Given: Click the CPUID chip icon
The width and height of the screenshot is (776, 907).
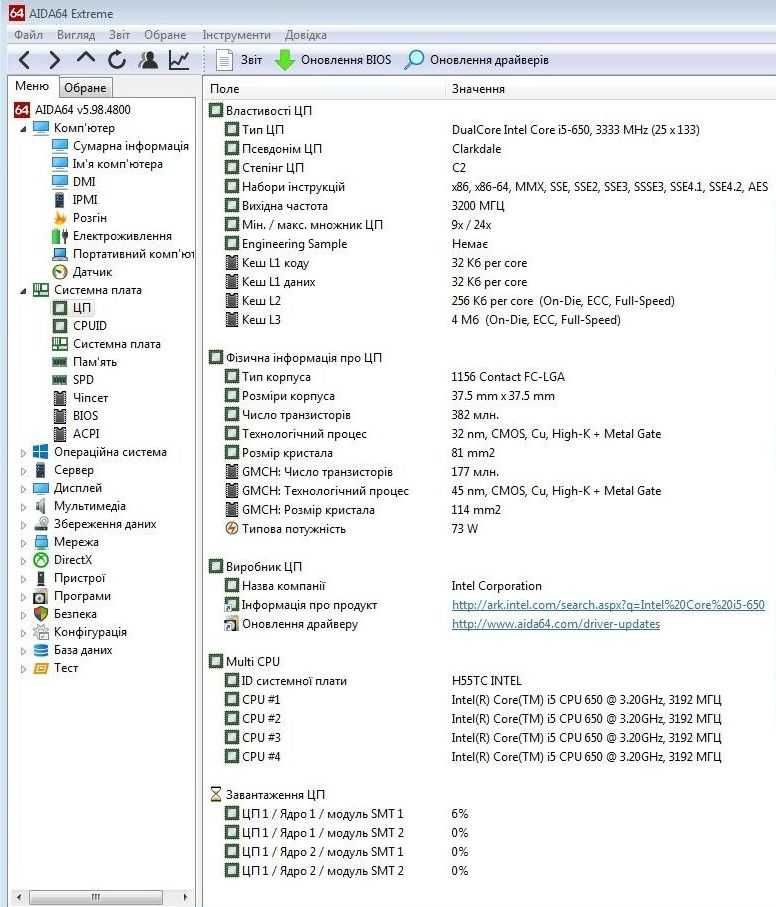Looking at the screenshot, I should point(60,326).
